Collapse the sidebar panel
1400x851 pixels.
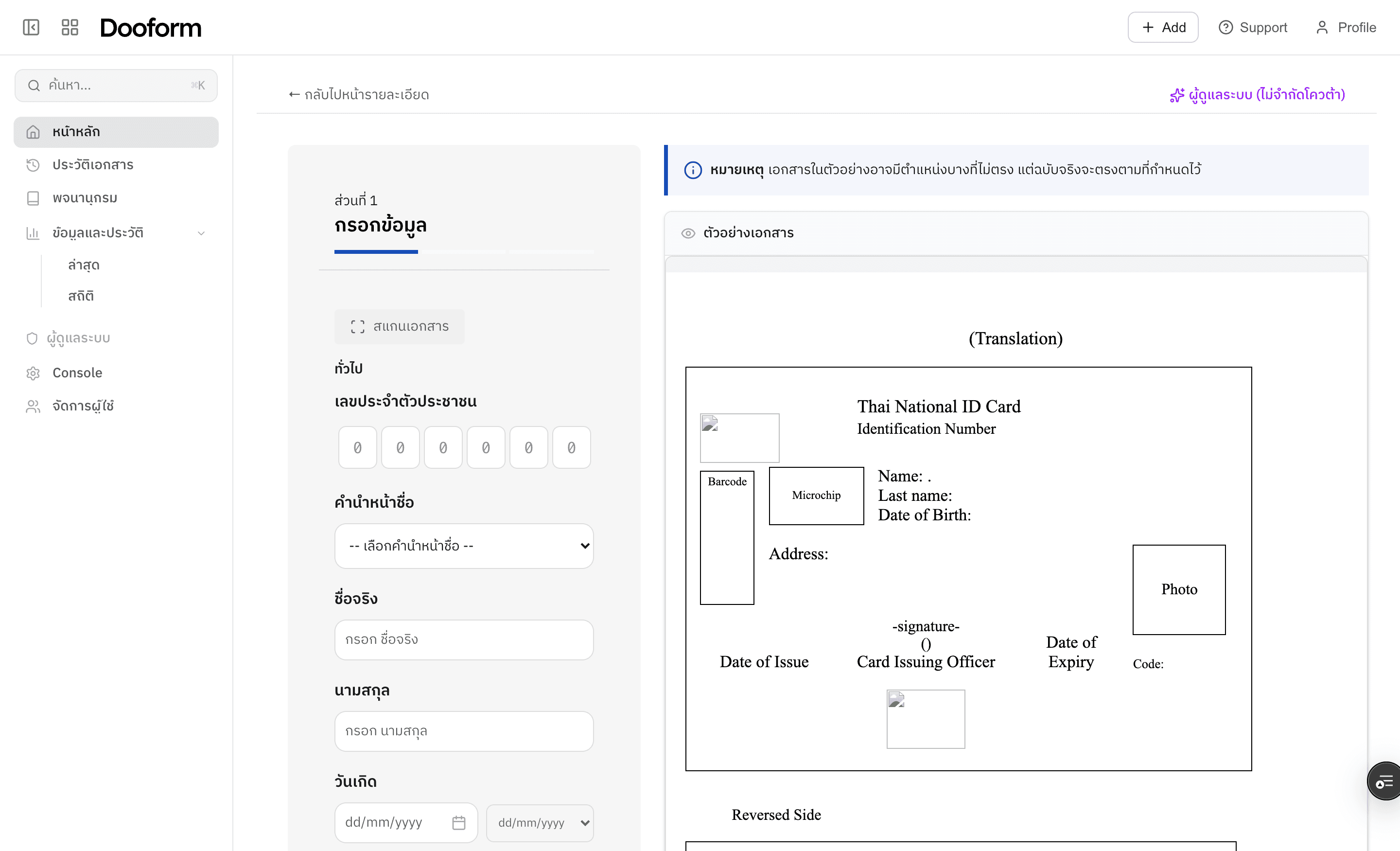pyautogui.click(x=31, y=27)
